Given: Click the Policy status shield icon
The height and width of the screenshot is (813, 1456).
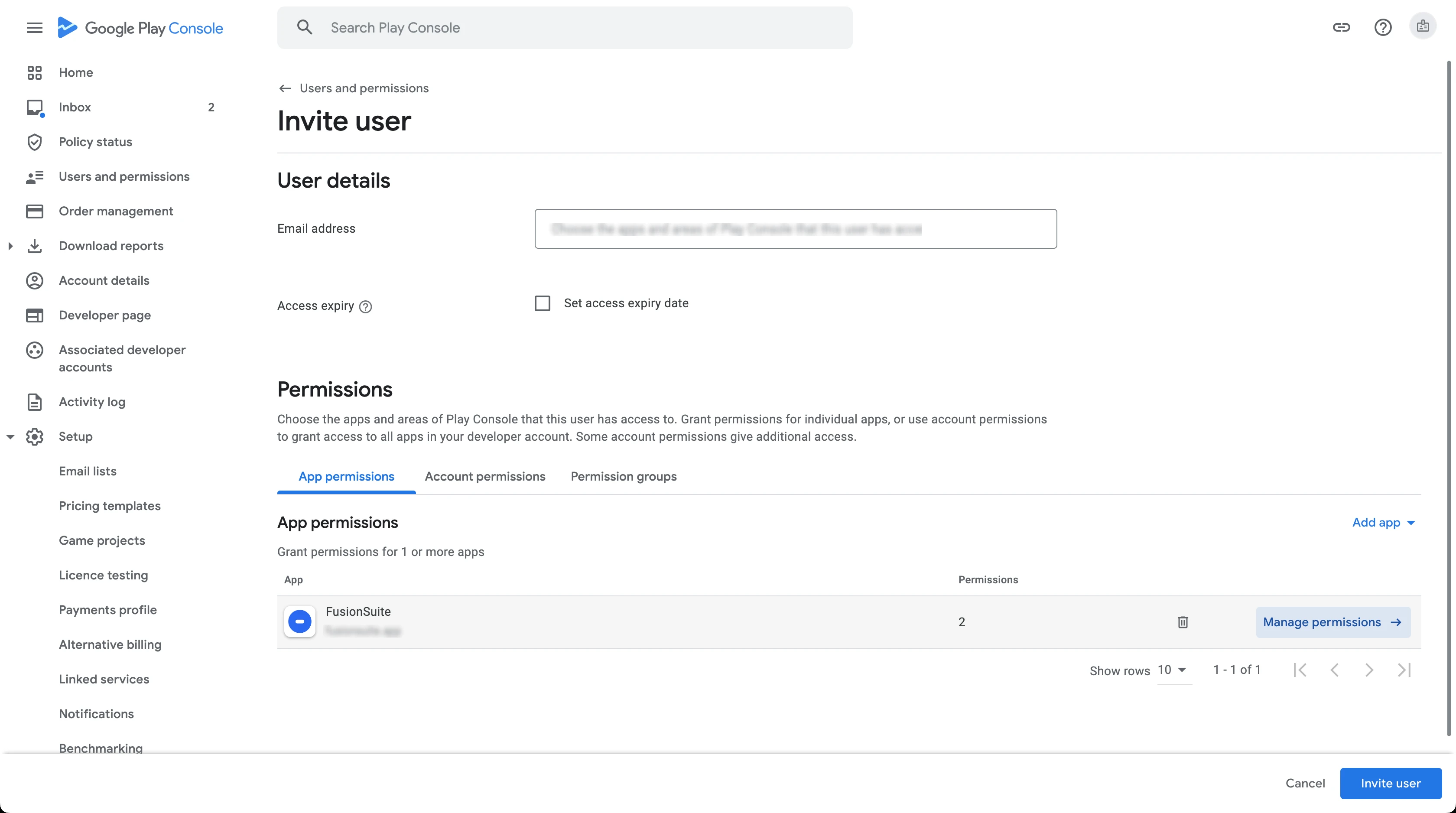Looking at the screenshot, I should pyautogui.click(x=35, y=142).
